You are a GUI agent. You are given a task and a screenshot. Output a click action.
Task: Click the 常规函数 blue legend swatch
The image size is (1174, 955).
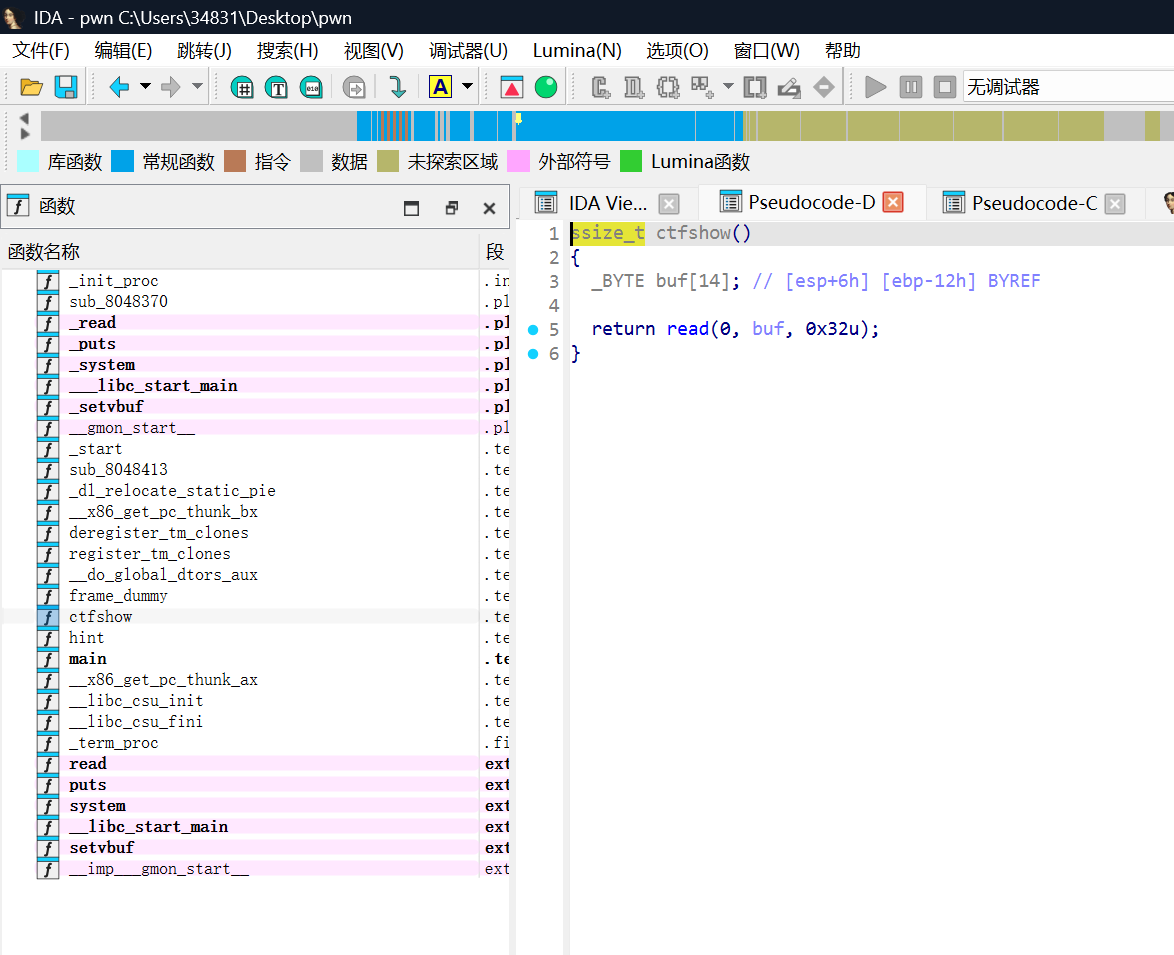pos(122,161)
